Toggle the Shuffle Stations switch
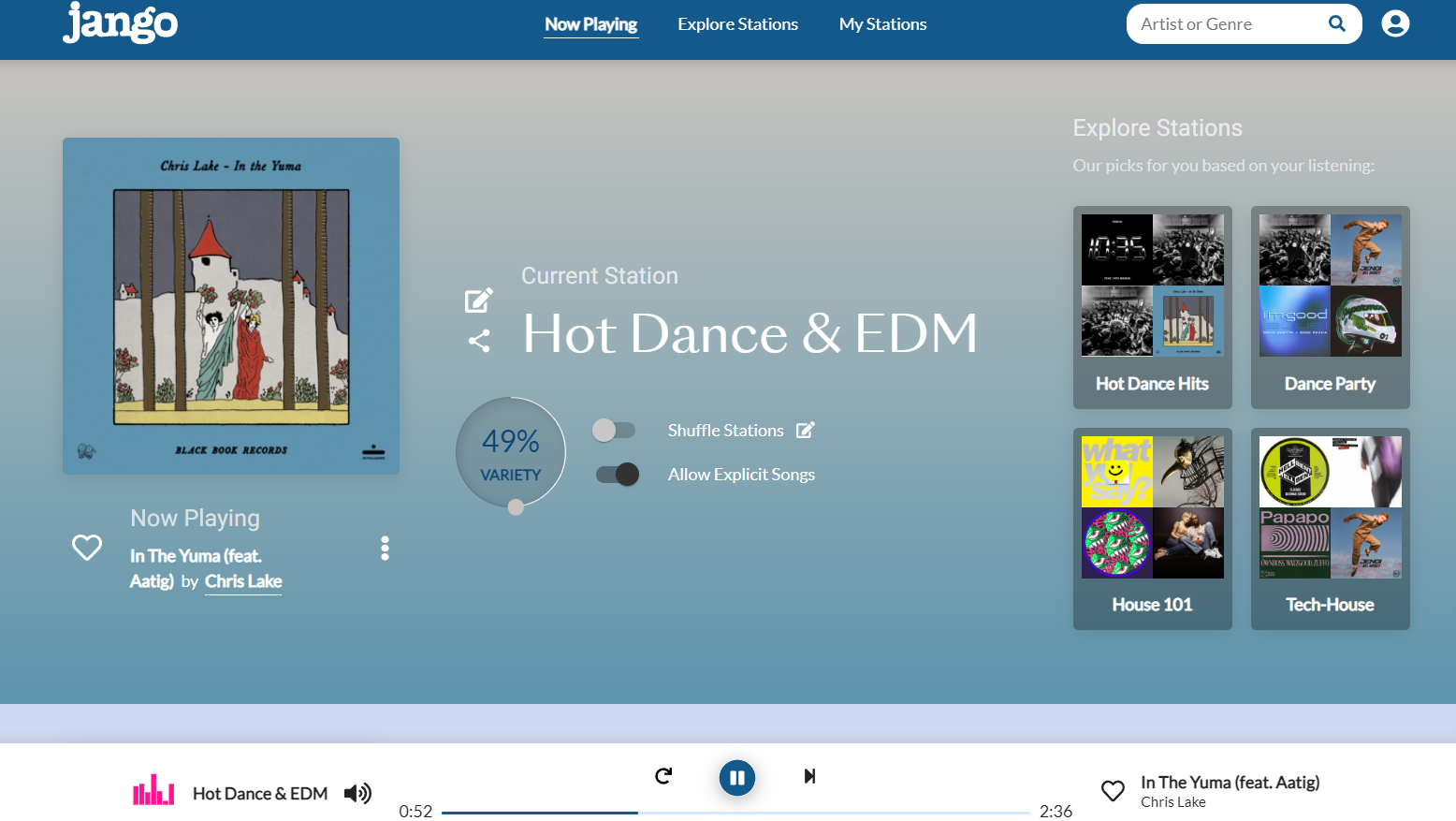Viewport: 1456px width, 821px height. (614, 430)
